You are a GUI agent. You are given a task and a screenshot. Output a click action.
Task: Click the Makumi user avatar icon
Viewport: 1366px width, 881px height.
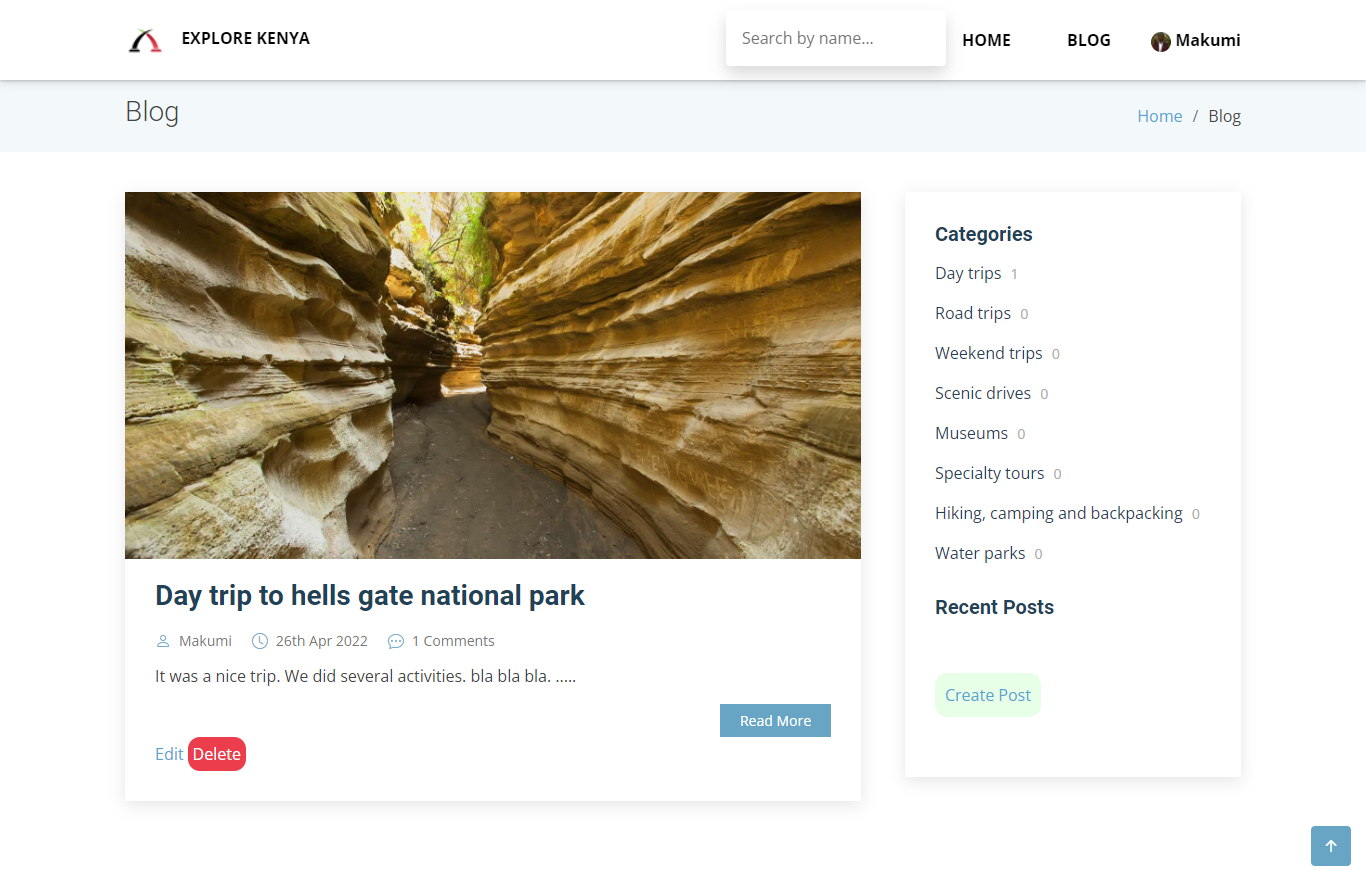[x=1161, y=41]
